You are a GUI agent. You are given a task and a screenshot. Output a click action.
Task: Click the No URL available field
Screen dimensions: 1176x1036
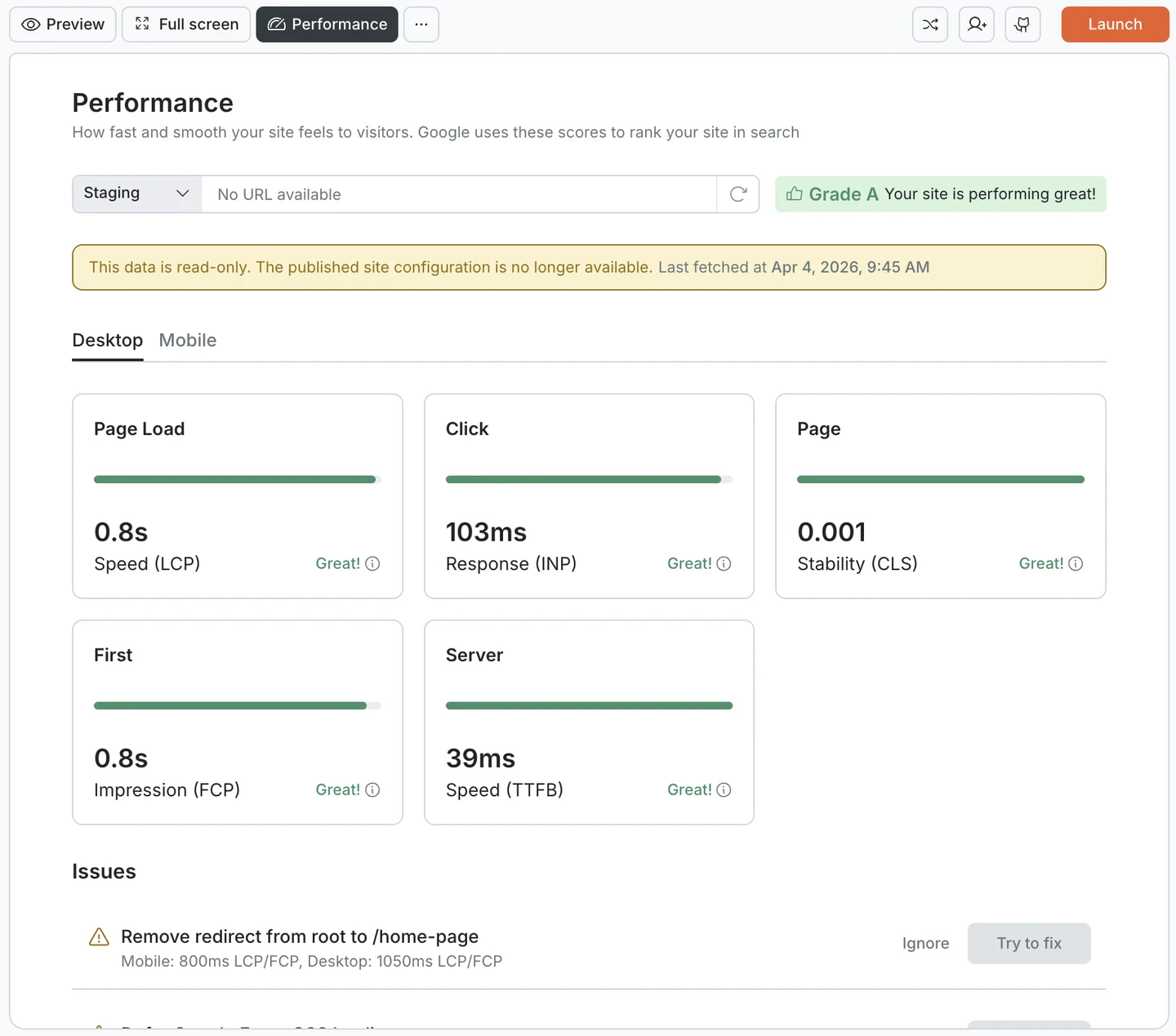pos(457,194)
